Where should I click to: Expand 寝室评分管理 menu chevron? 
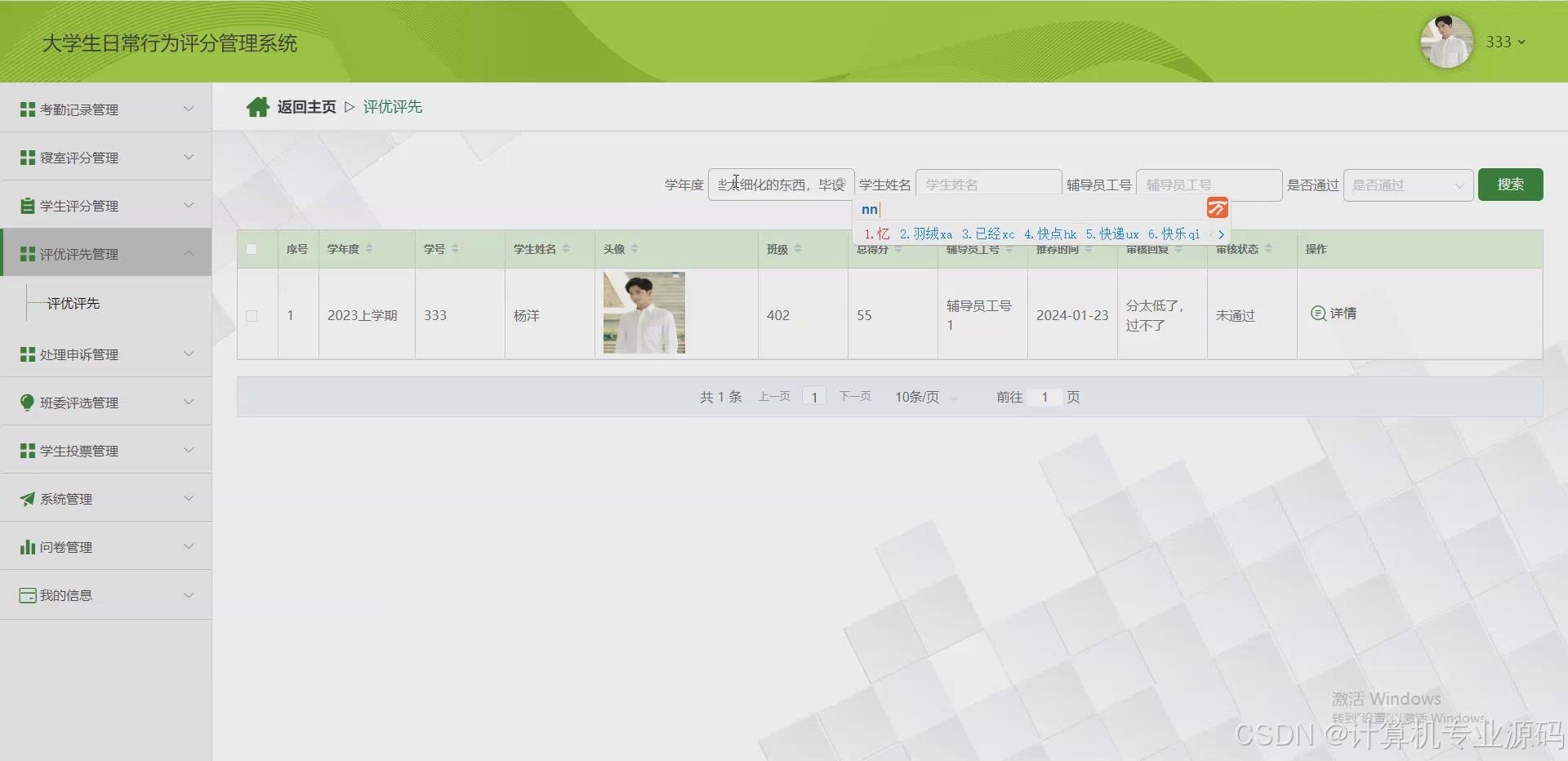click(189, 157)
